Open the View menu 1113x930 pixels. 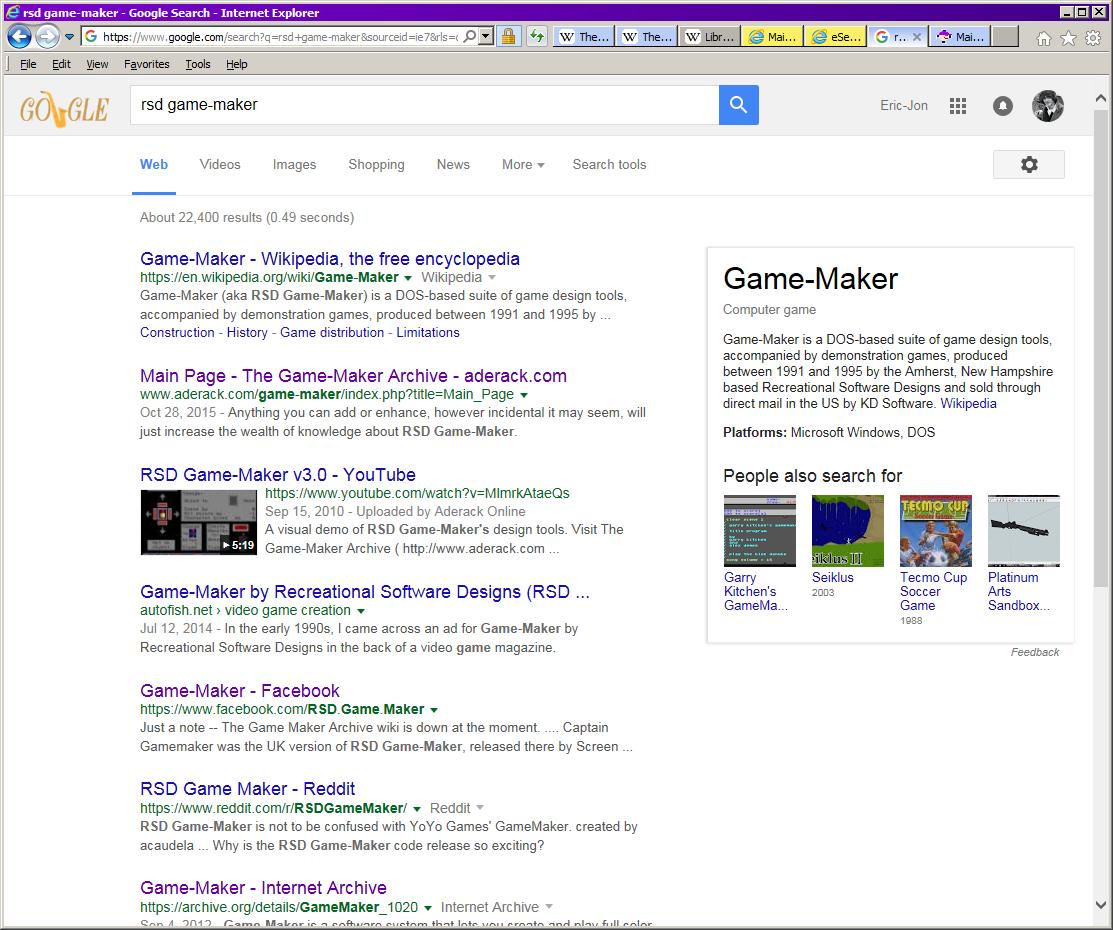97,64
